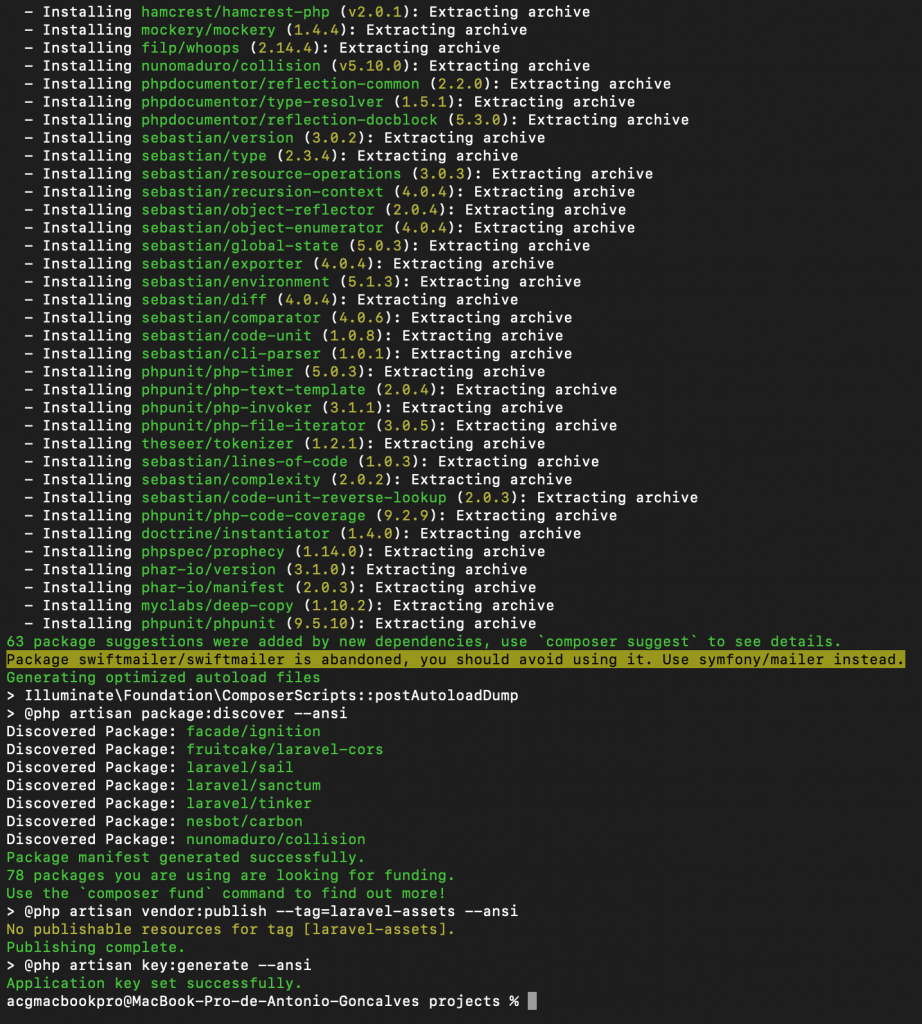Click nunomaduro/collision in Discovered Package list

pos(276,839)
